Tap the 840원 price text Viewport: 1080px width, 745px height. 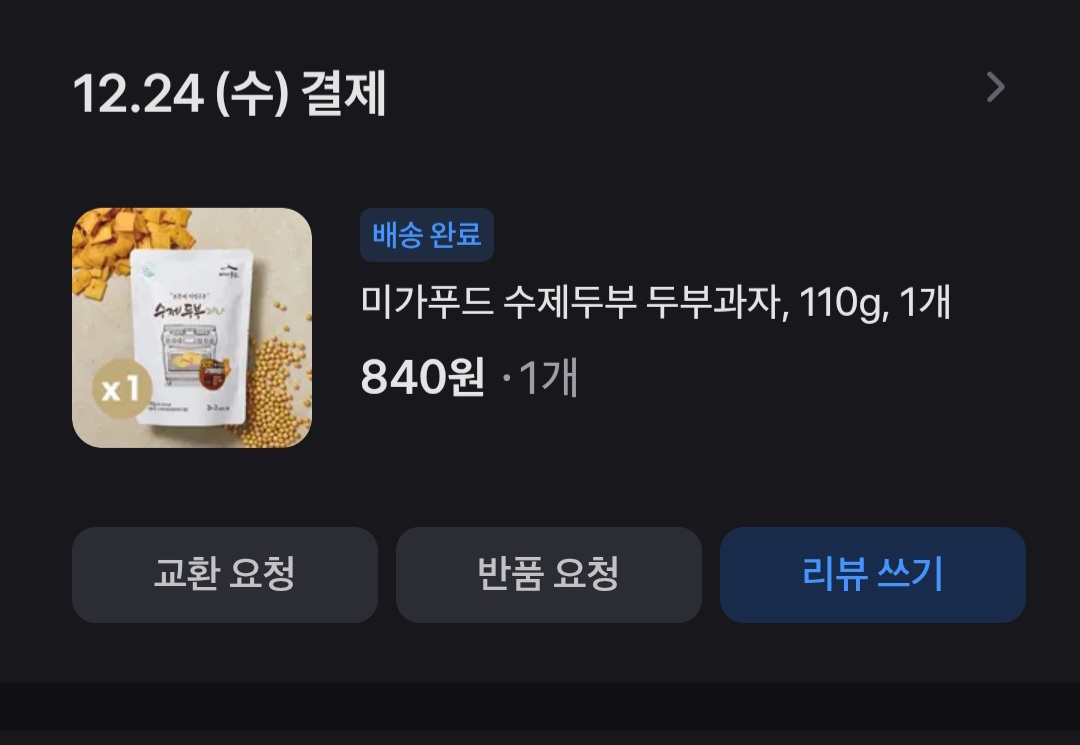[422, 377]
